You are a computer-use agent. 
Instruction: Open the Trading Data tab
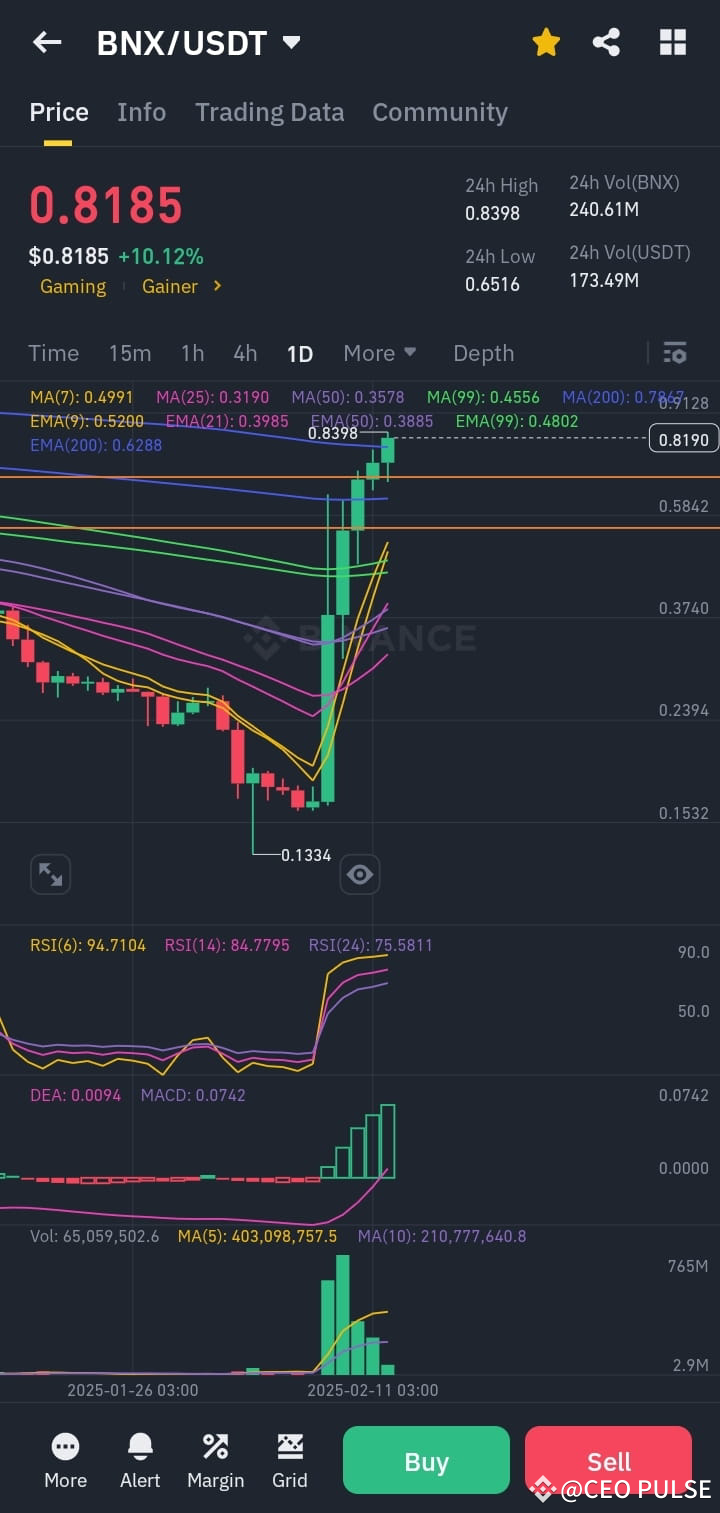coord(269,112)
